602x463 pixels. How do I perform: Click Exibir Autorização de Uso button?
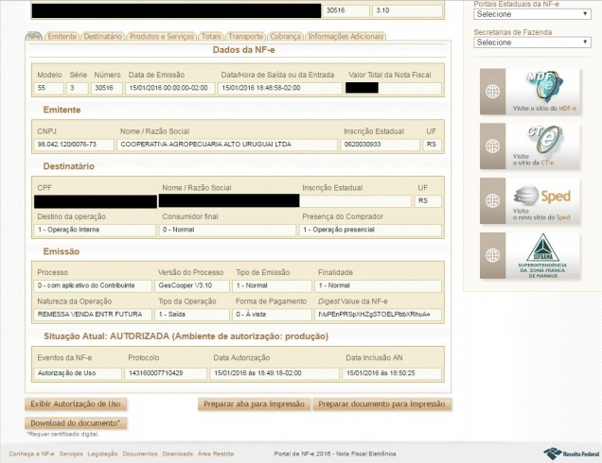pos(77,404)
